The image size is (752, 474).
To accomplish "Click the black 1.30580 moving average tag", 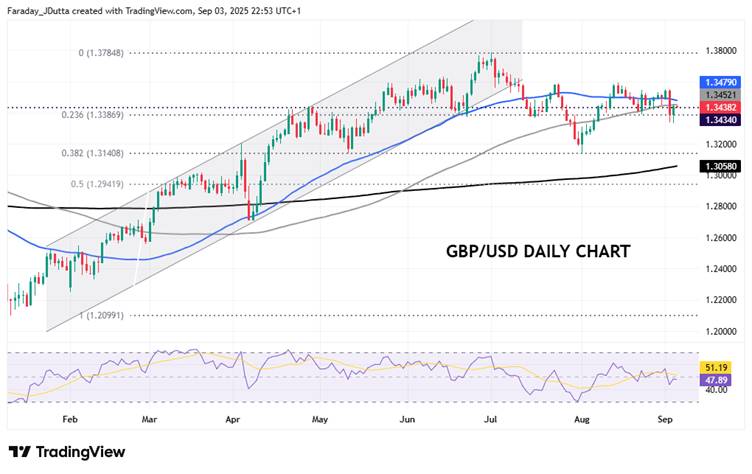I will 720,166.
